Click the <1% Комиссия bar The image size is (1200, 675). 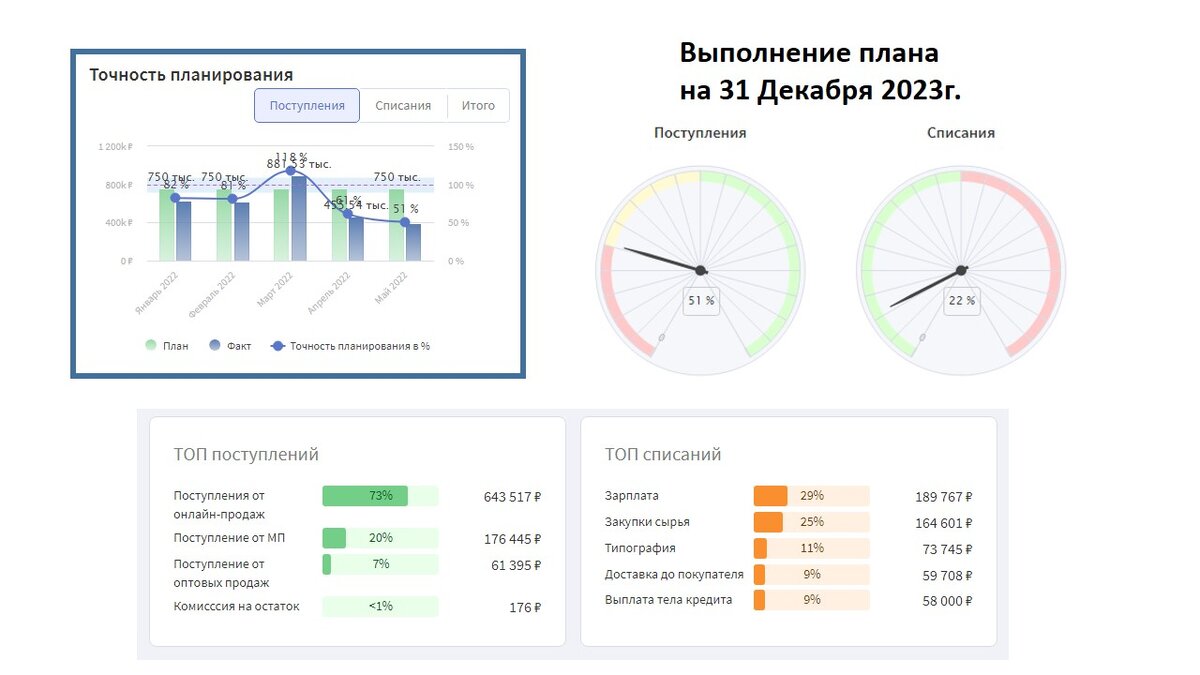click(380, 606)
